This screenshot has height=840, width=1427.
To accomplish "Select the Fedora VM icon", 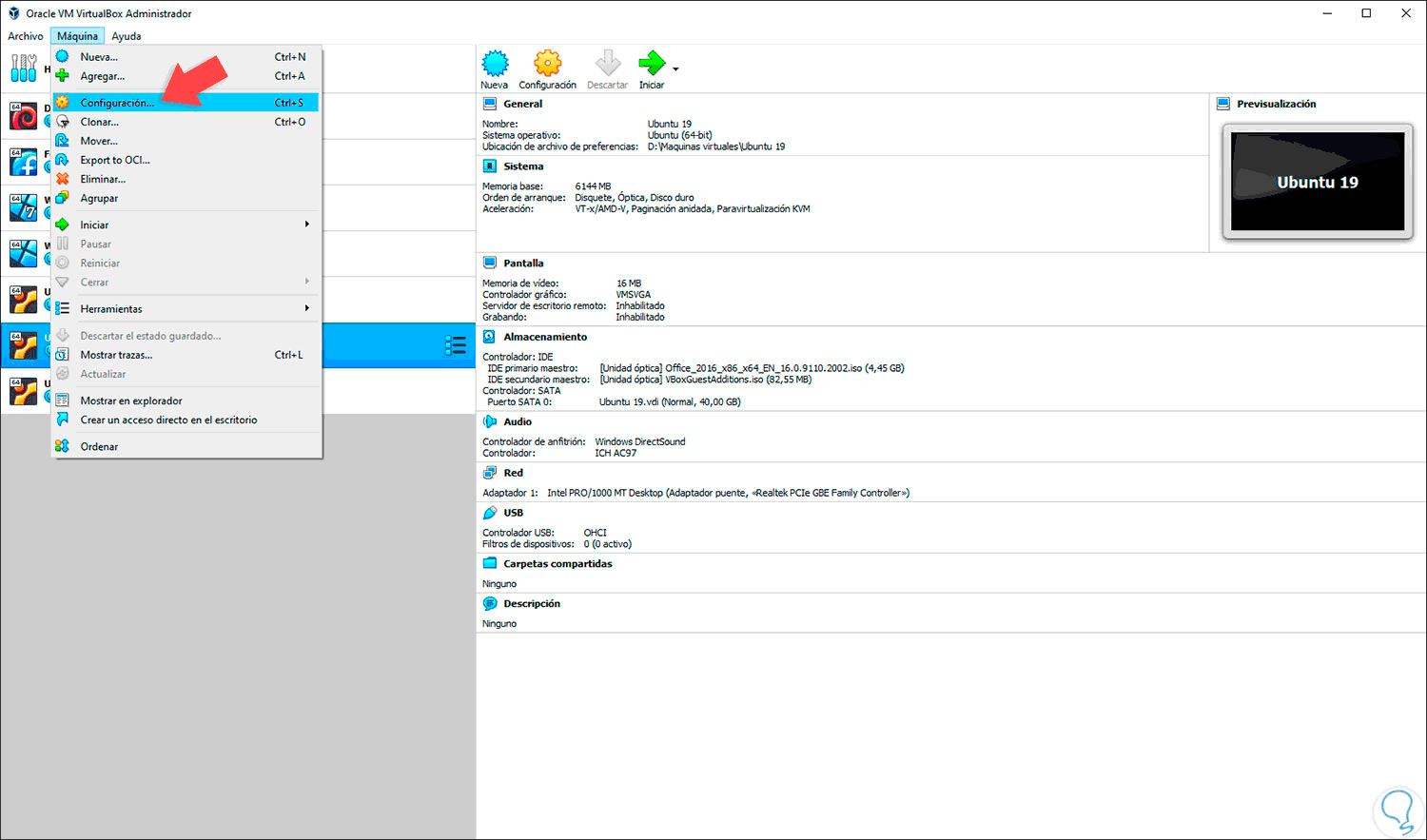I will click(24, 162).
